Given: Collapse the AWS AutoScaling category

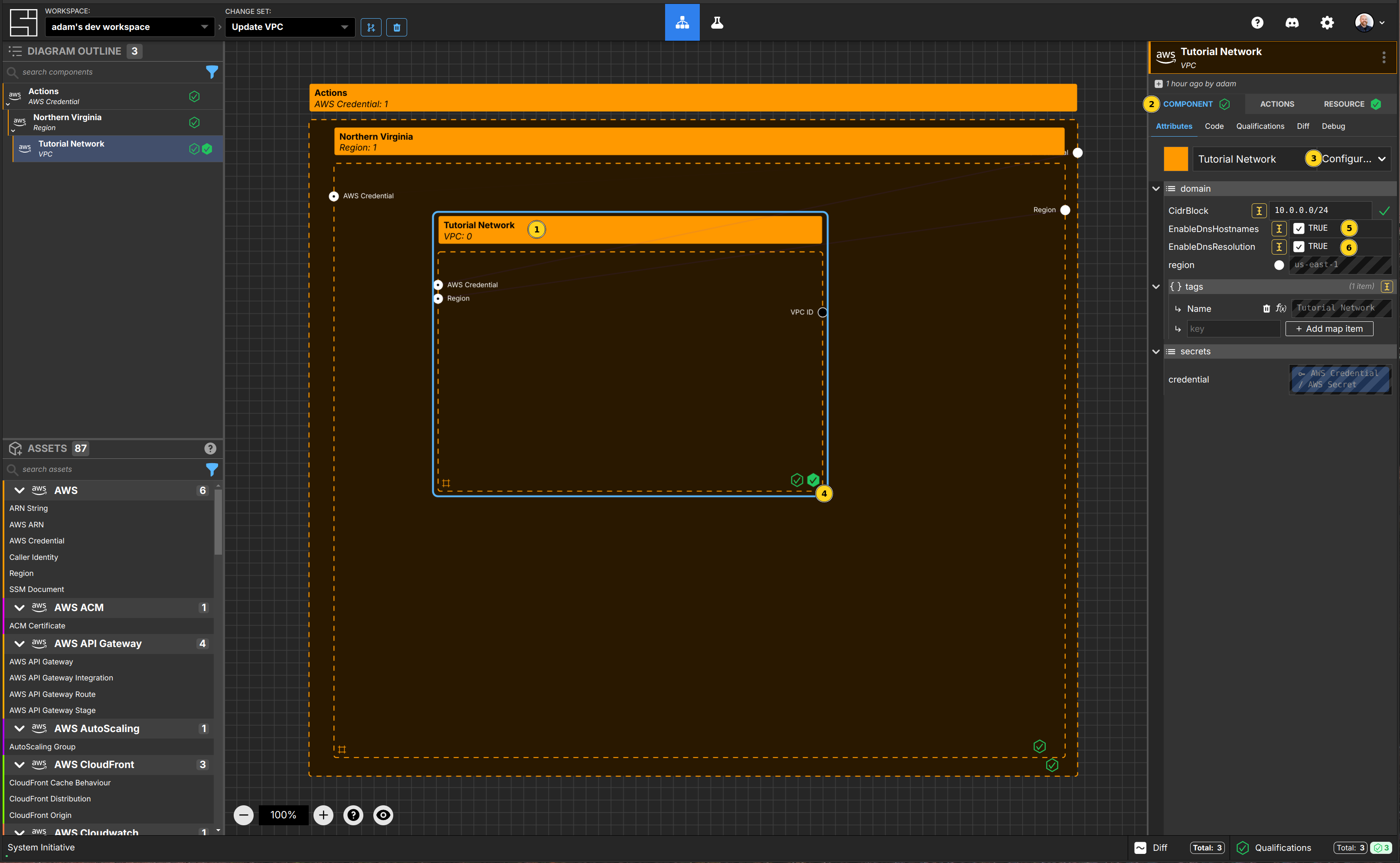Looking at the screenshot, I should [x=20, y=729].
